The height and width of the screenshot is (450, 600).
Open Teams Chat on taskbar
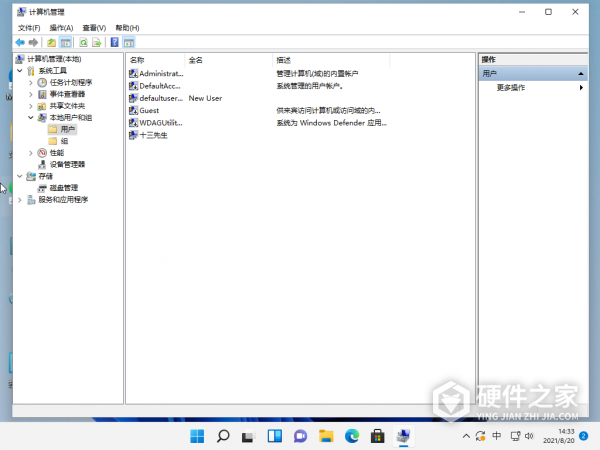pos(300,436)
